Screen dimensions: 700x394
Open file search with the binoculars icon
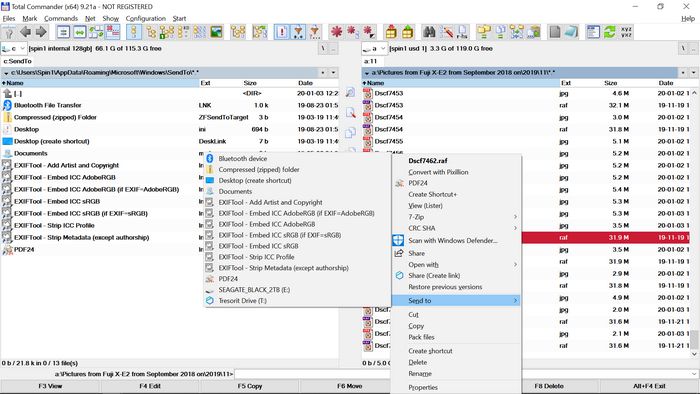429,32
